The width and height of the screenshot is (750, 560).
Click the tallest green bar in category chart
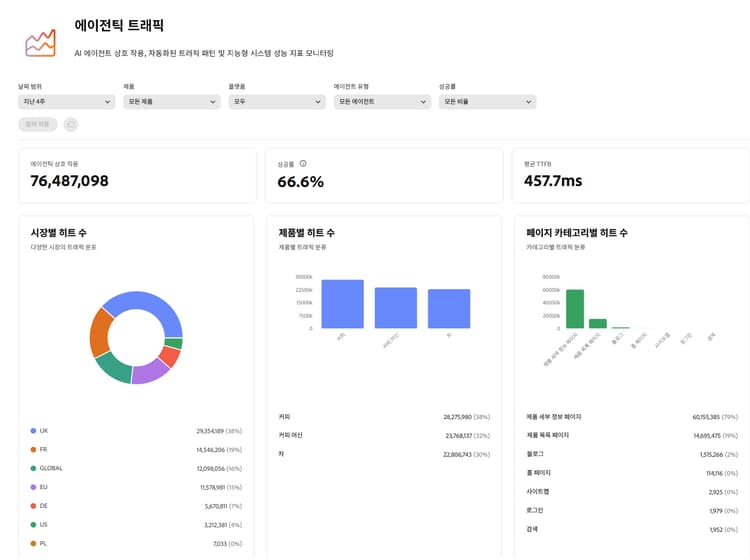575,309
